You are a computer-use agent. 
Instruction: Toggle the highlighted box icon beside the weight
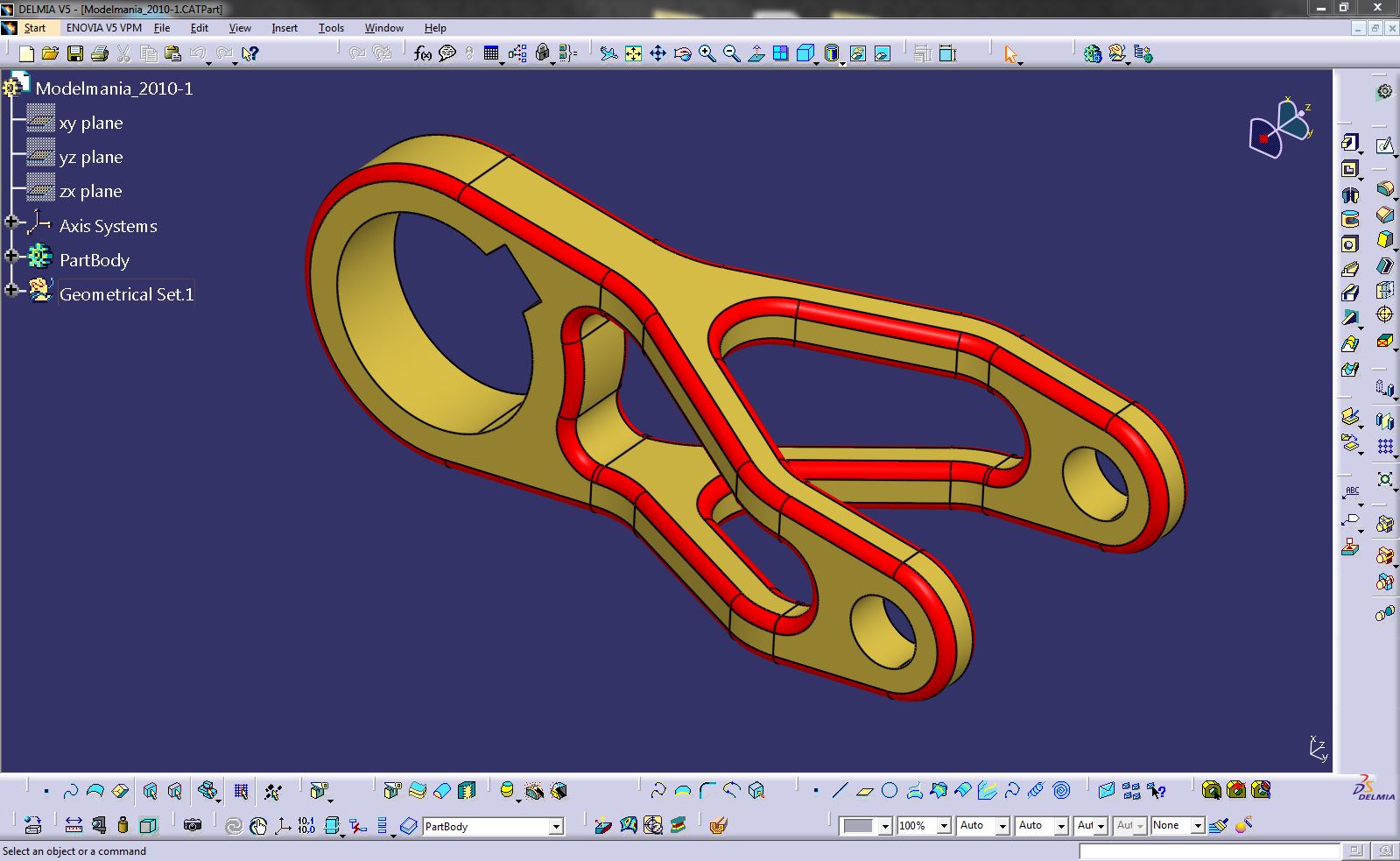pos(148,825)
